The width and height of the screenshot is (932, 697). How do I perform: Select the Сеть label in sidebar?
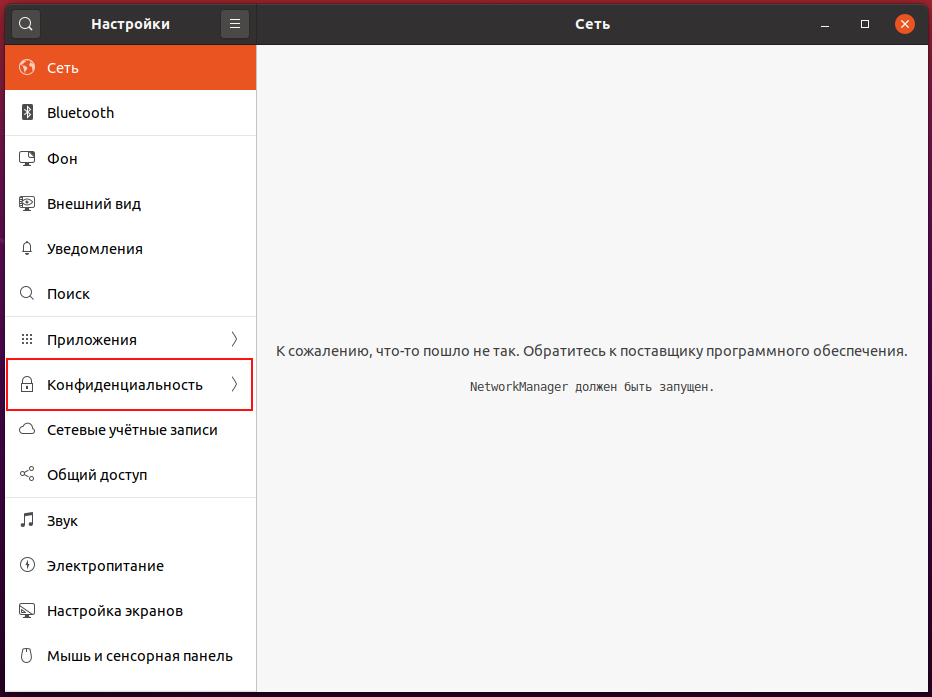tap(63, 68)
